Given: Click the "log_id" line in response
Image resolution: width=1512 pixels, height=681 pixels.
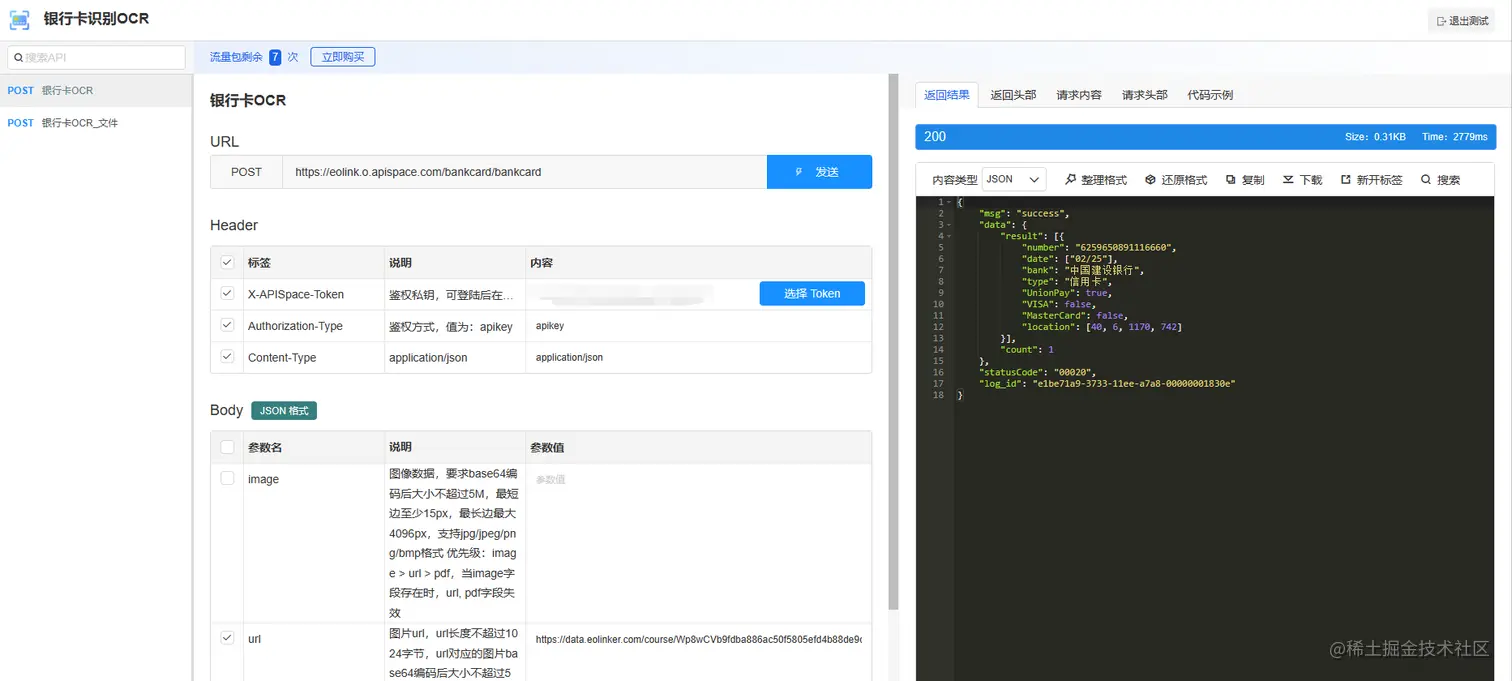Looking at the screenshot, I should tap(1107, 383).
